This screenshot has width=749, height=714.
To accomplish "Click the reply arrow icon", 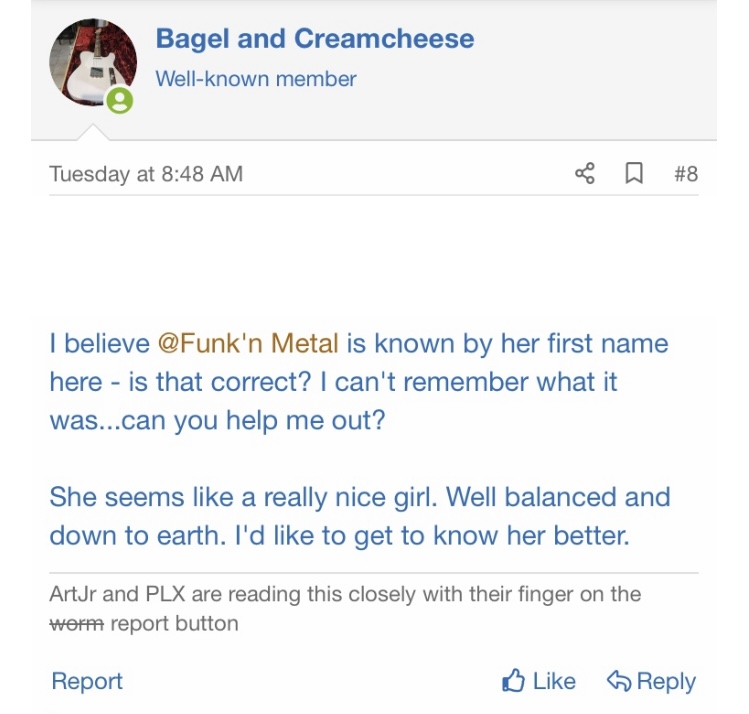I will coord(619,681).
